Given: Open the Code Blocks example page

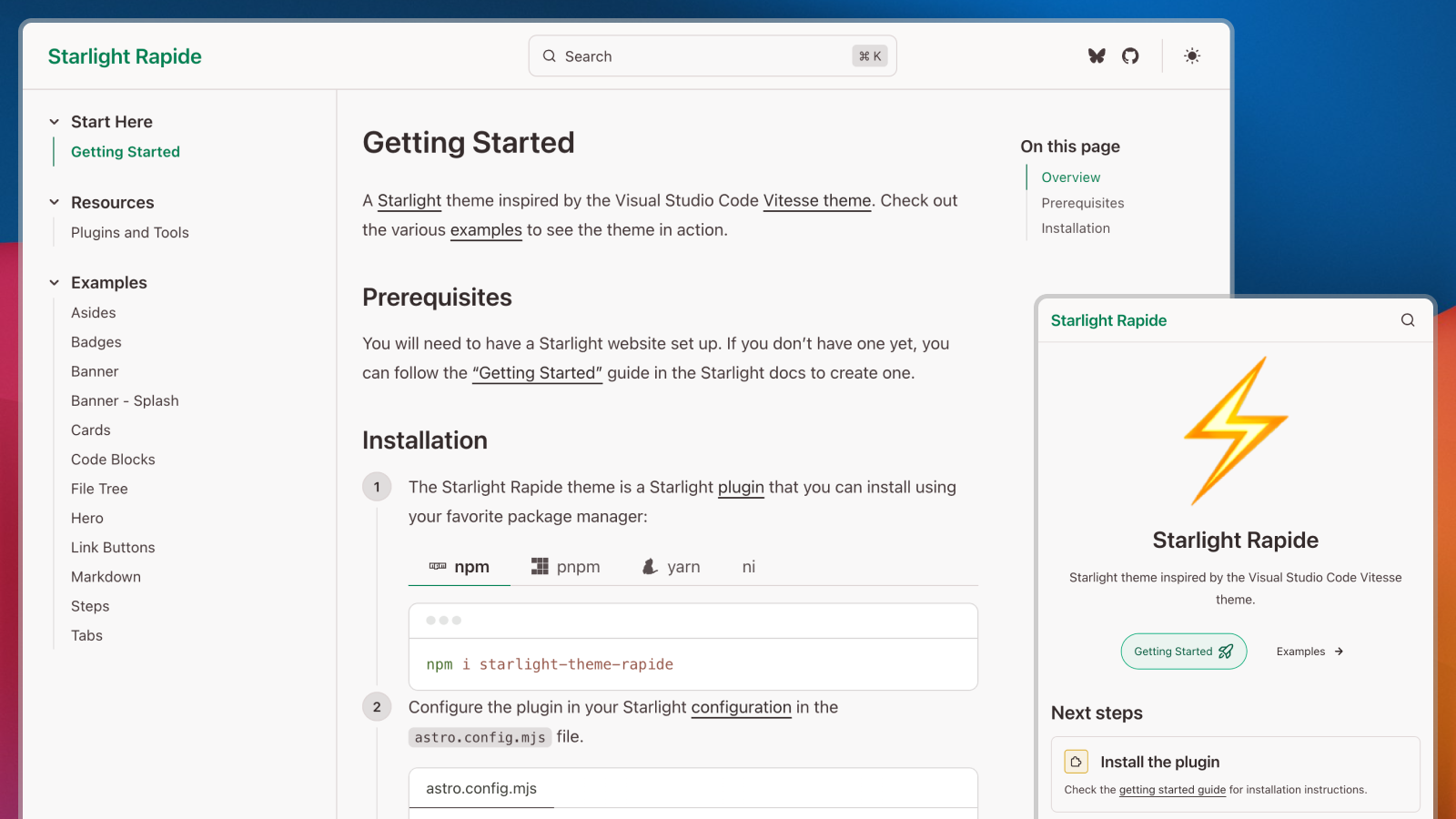Looking at the screenshot, I should (113, 460).
